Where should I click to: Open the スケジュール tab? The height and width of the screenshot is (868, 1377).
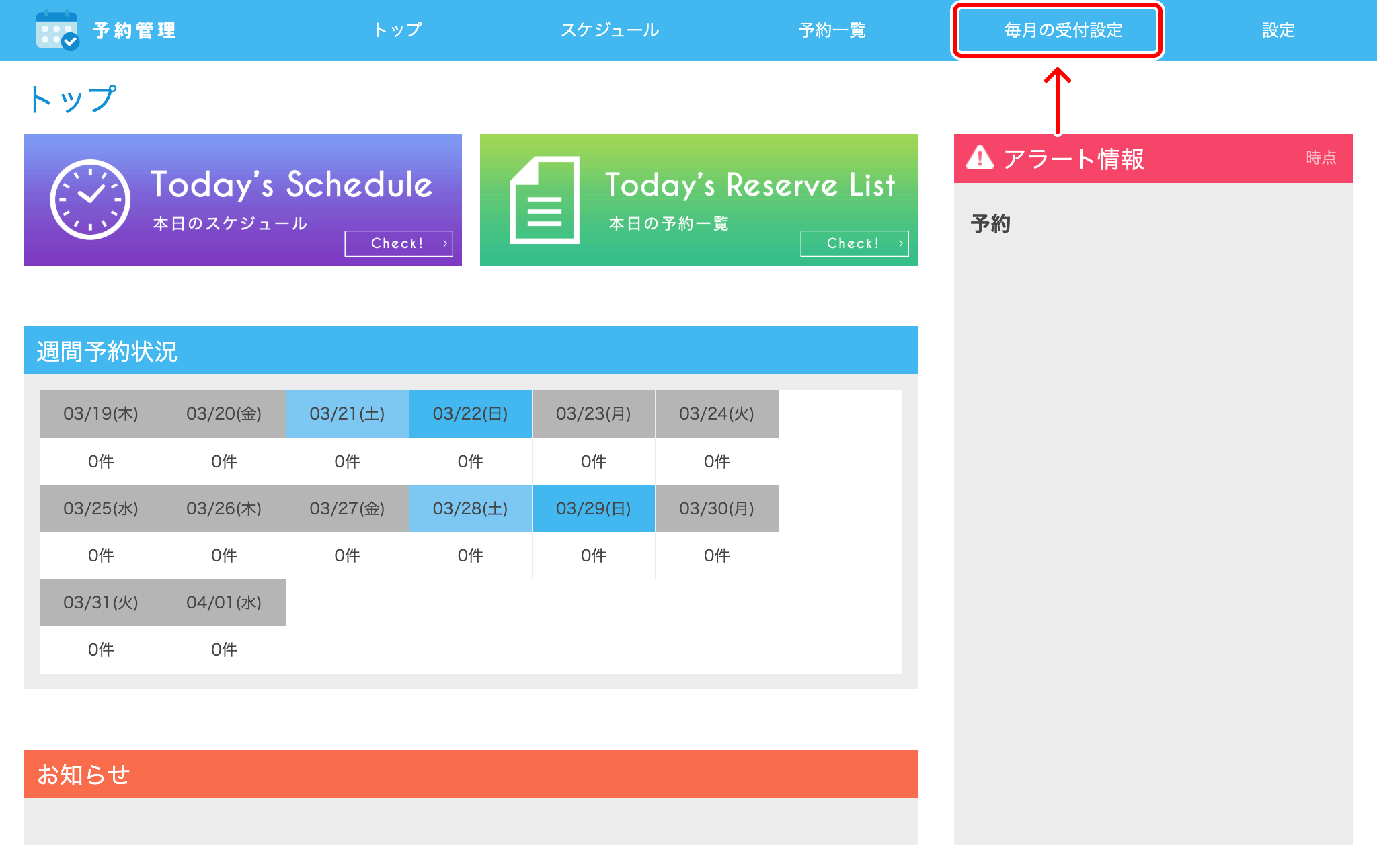point(609,30)
